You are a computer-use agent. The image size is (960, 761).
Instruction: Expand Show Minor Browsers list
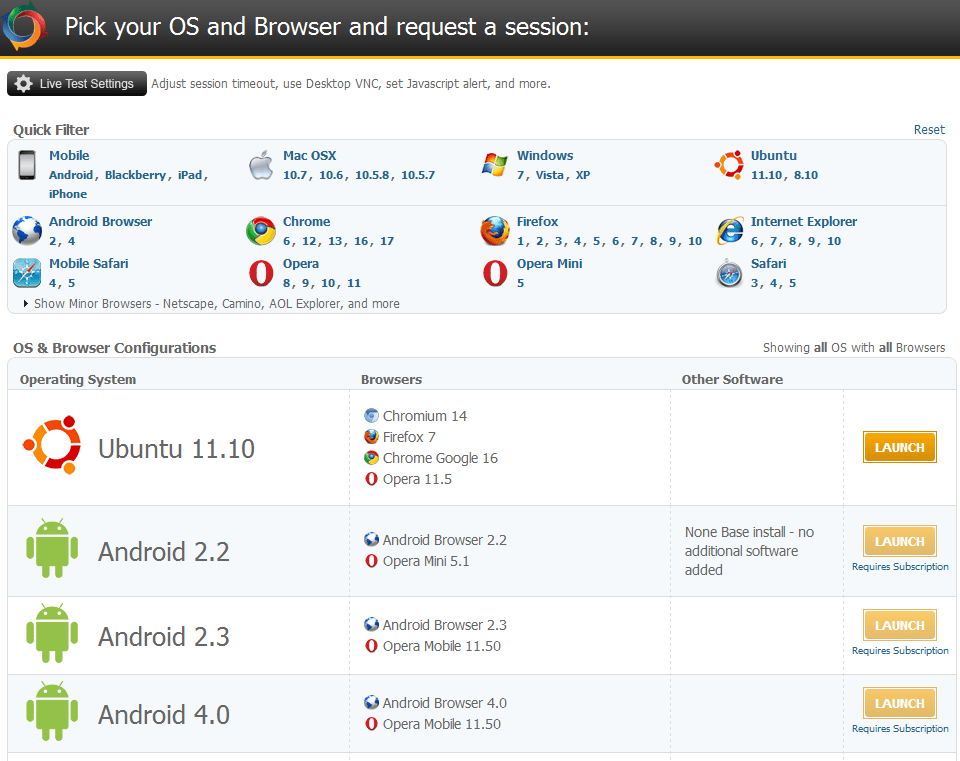[x=211, y=304]
